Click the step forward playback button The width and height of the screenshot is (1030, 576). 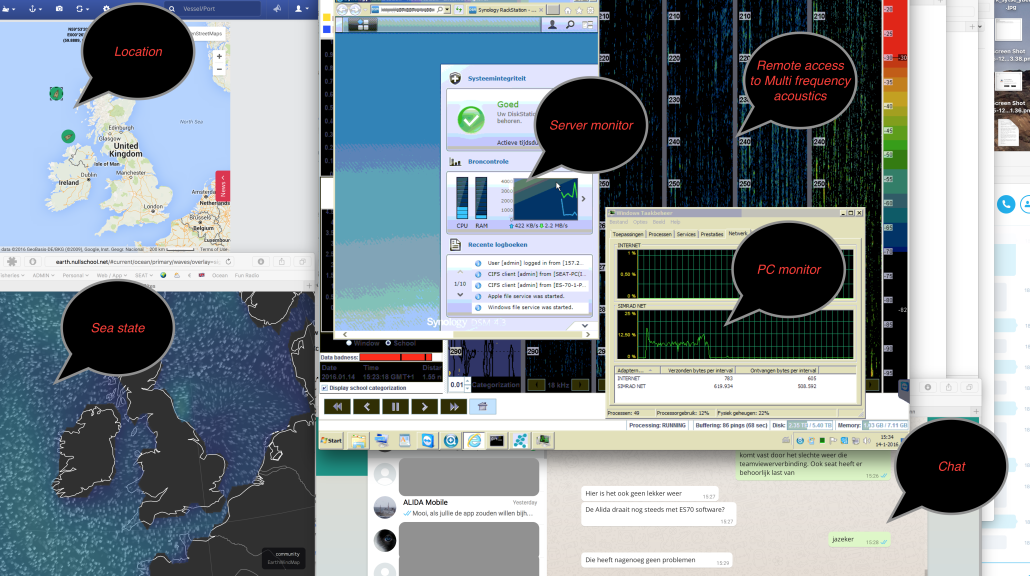point(424,407)
